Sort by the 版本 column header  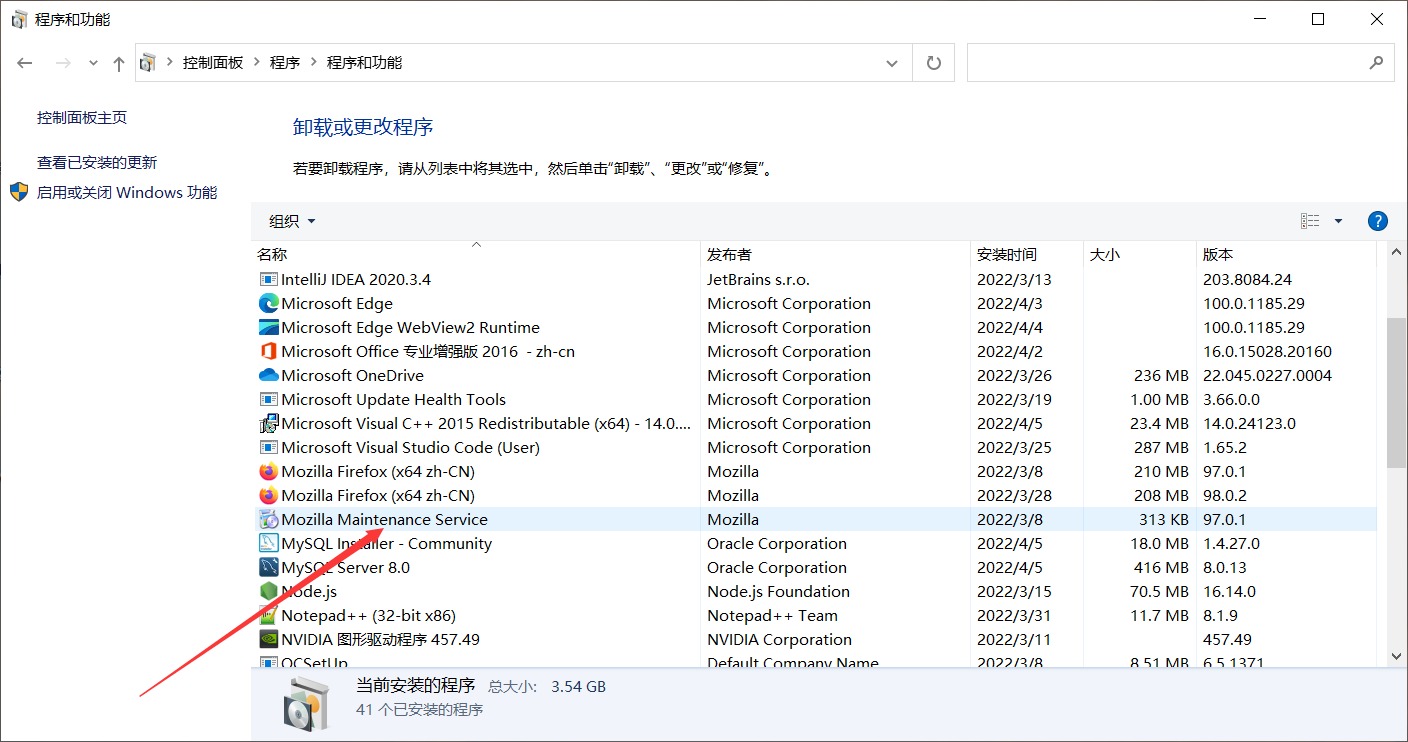click(x=1287, y=255)
